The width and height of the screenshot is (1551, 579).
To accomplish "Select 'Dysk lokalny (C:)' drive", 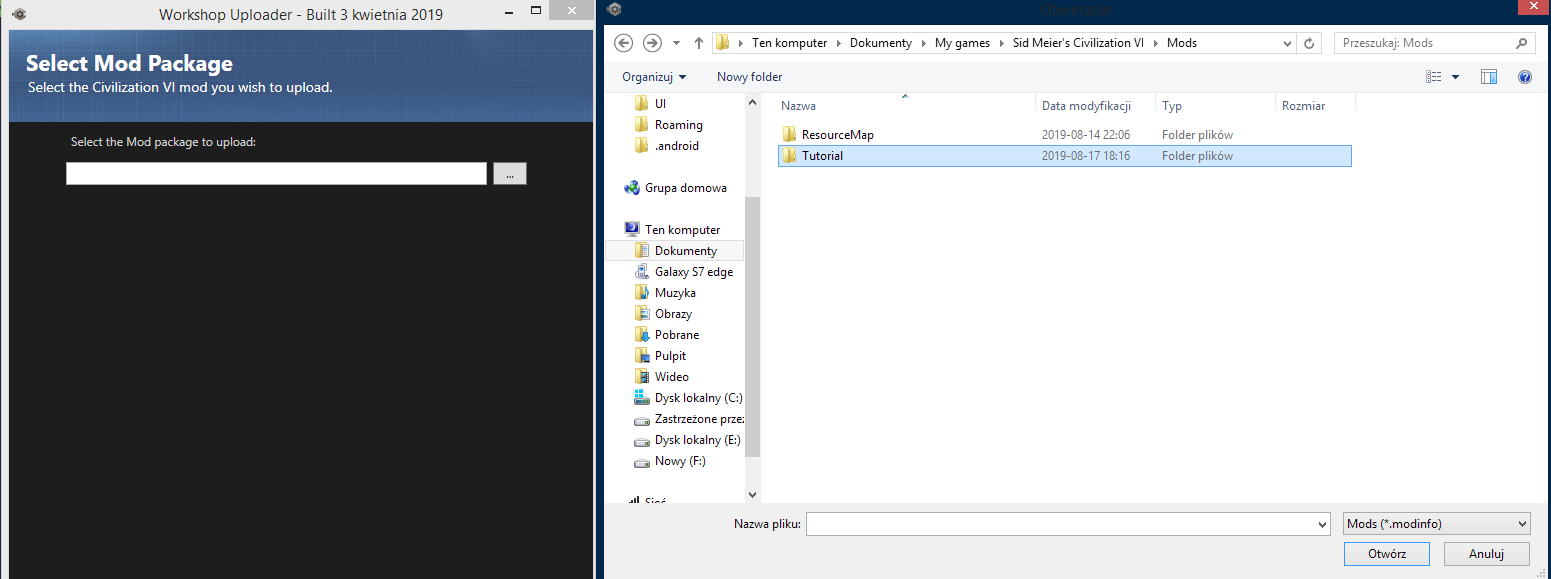I will tap(698, 398).
